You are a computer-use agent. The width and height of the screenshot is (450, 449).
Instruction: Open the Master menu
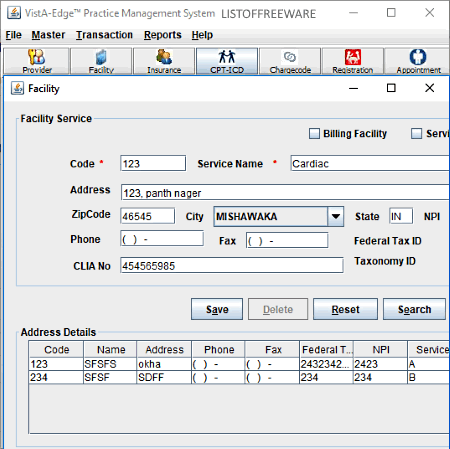pyautogui.click(x=48, y=35)
